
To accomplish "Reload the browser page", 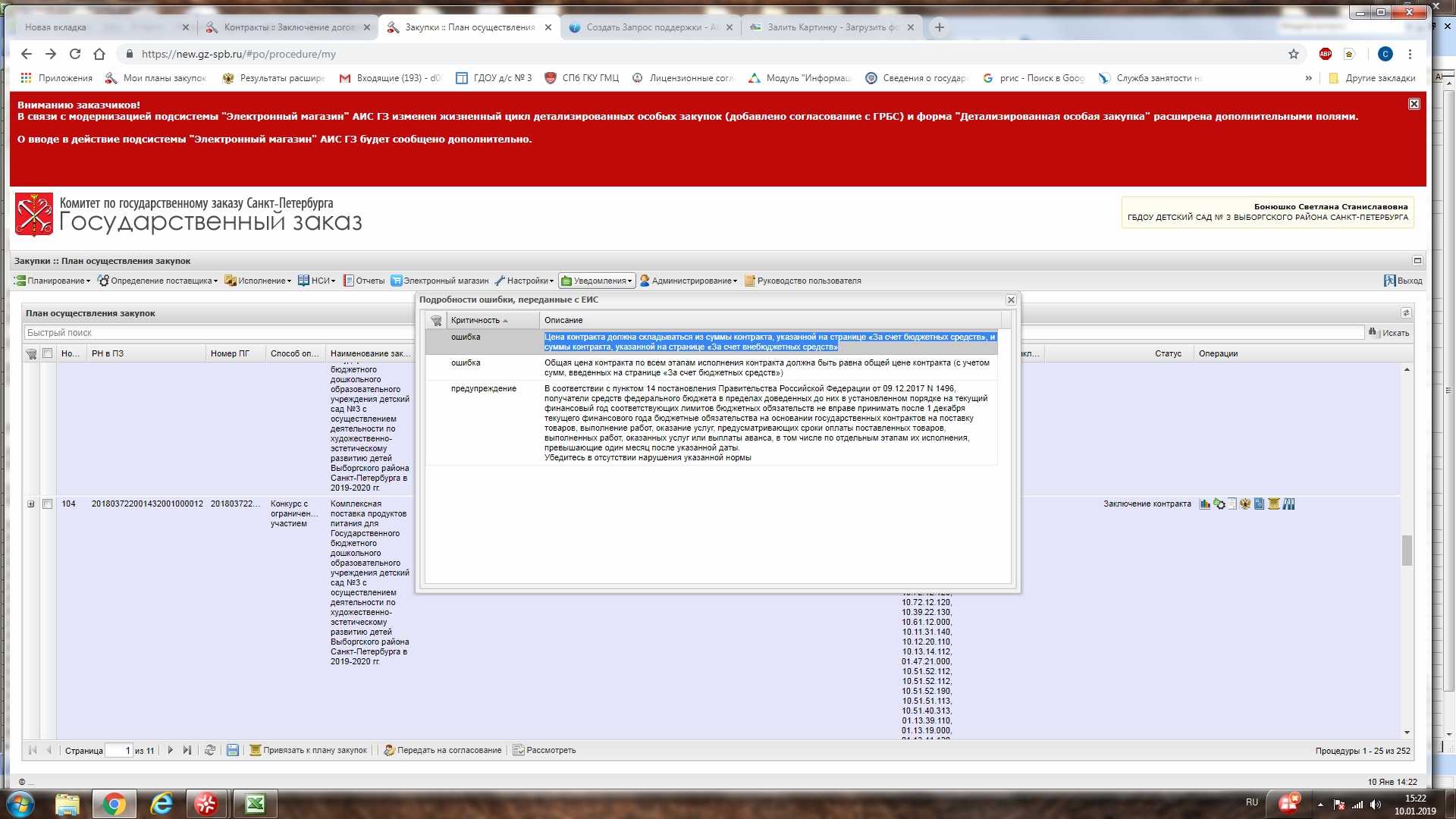I will click(75, 54).
